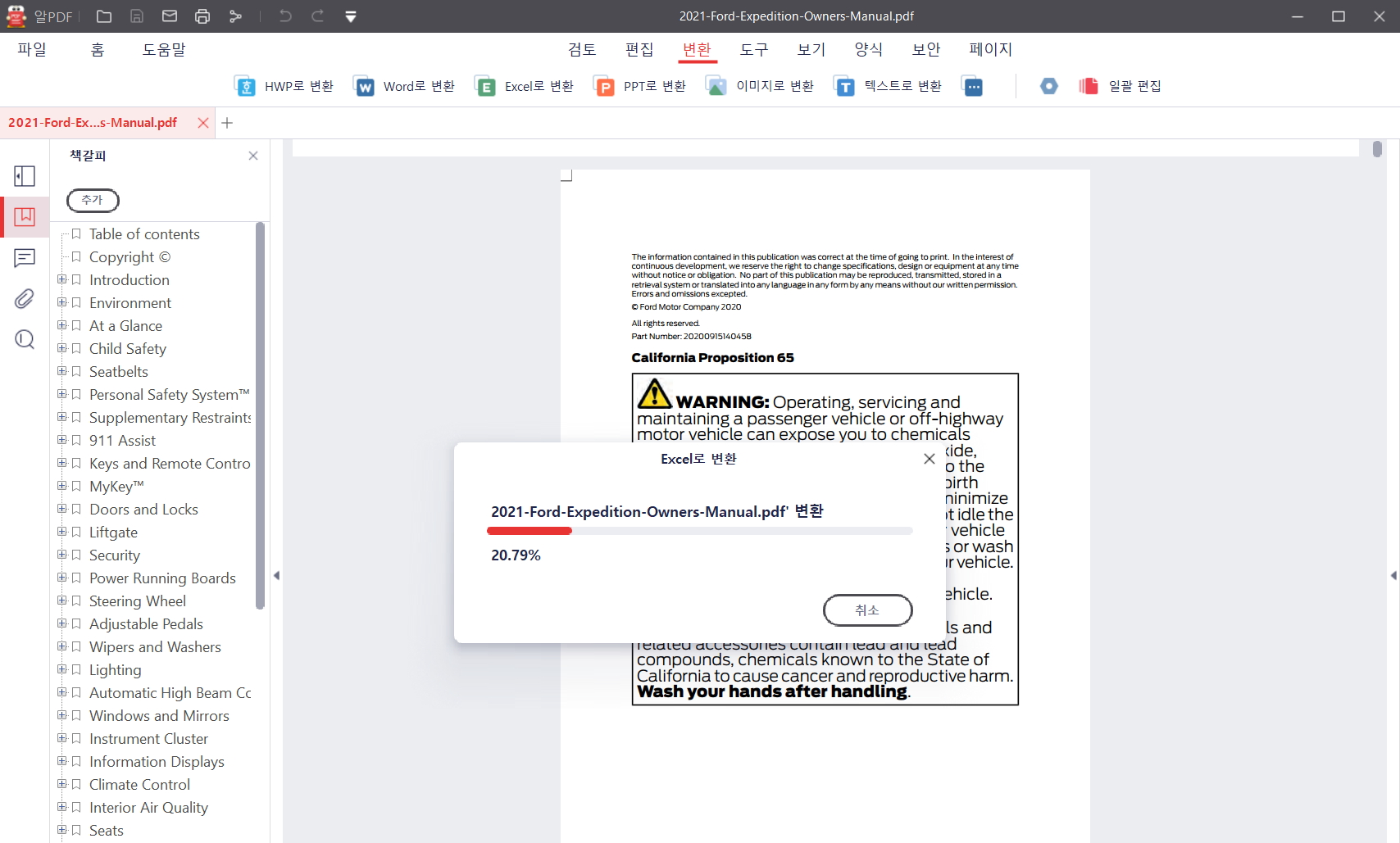Open conversion settings gear icon
Screen dimensions: 1400x843
pos(1049,86)
